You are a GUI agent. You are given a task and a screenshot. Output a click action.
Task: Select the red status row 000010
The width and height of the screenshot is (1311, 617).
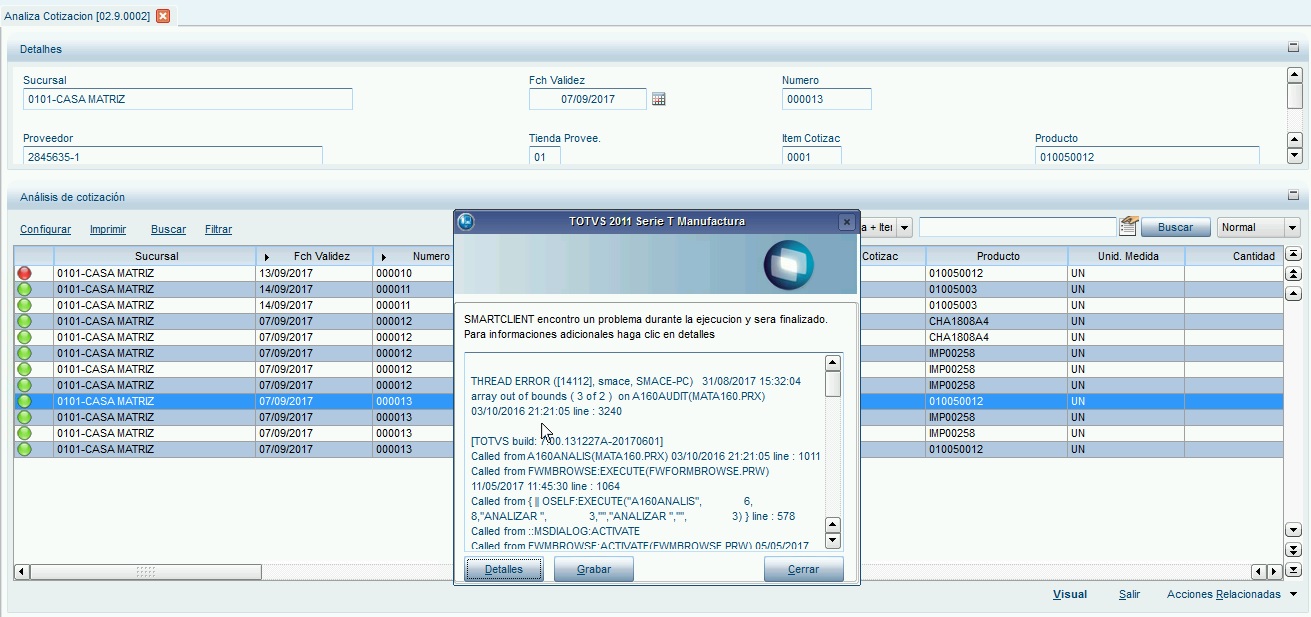click(24, 273)
